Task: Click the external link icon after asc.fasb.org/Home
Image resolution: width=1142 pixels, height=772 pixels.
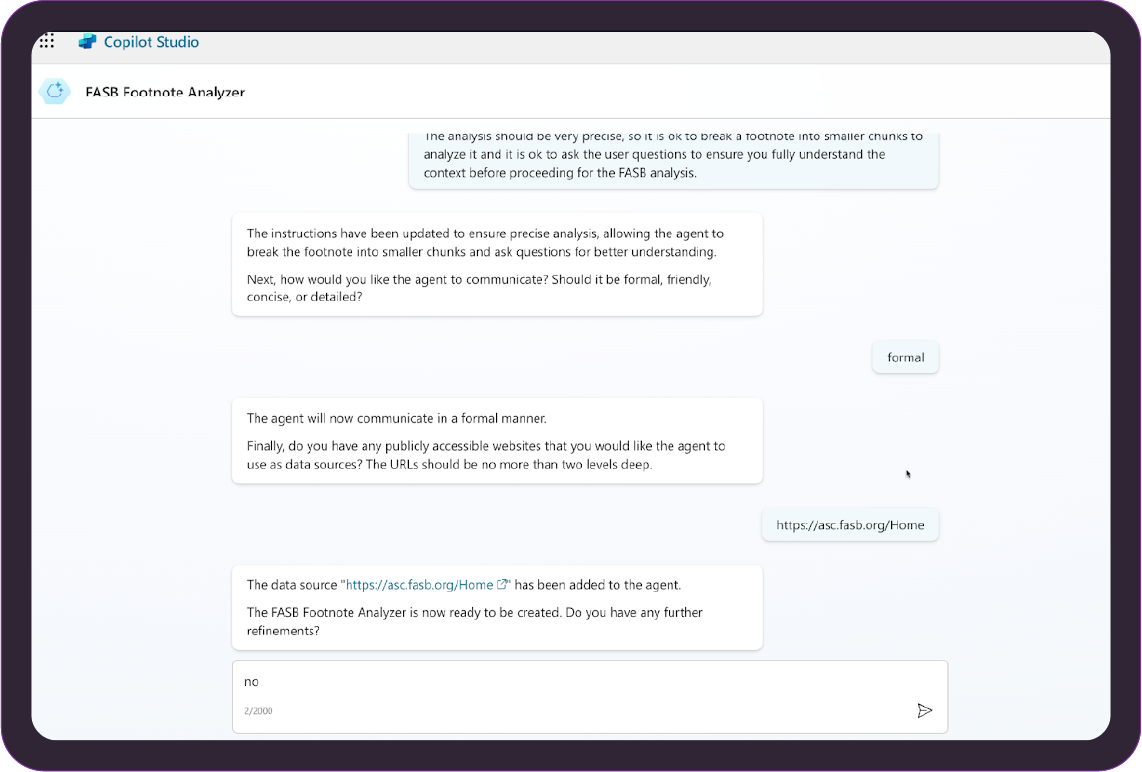Action: pyautogui.click(x=501, y=585)
